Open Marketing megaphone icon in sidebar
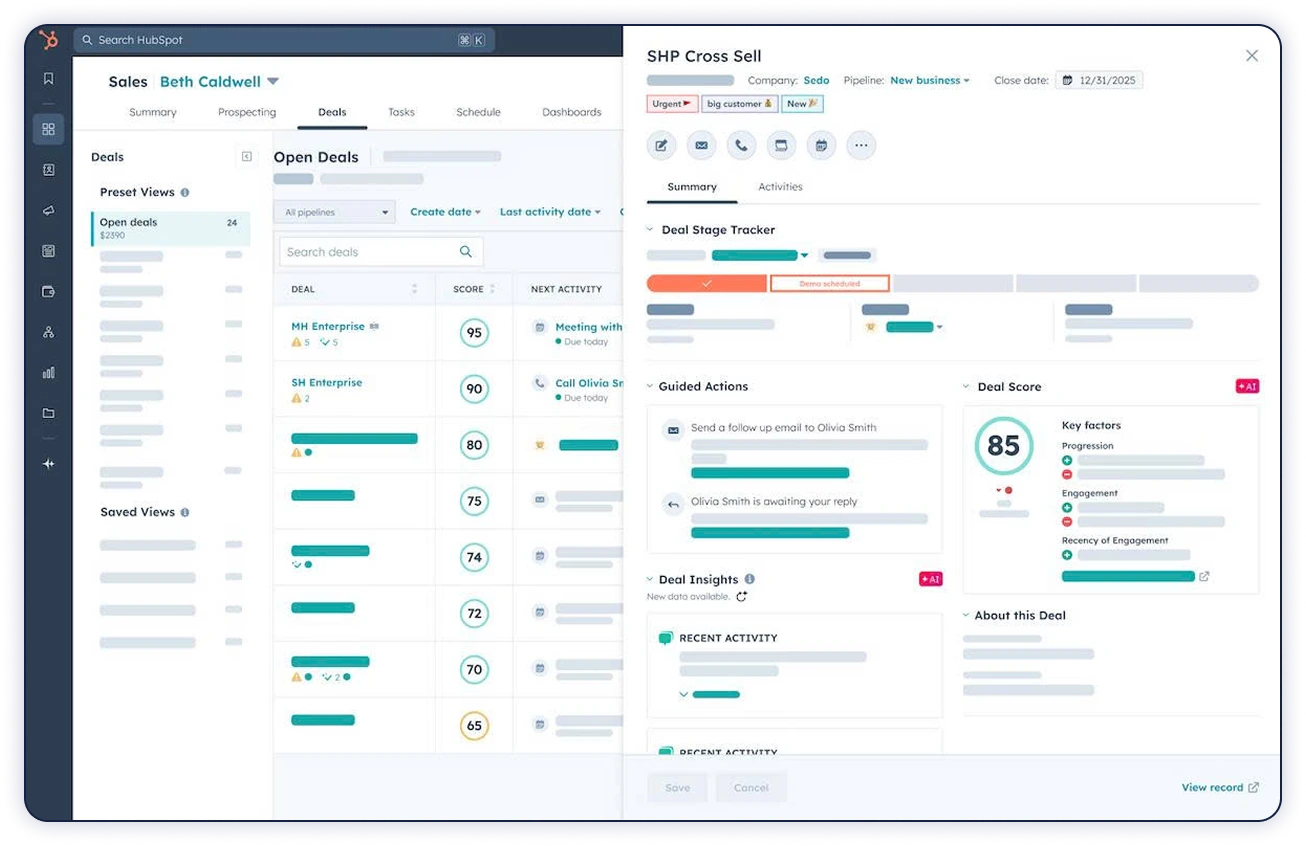 (x=48, y=211)
